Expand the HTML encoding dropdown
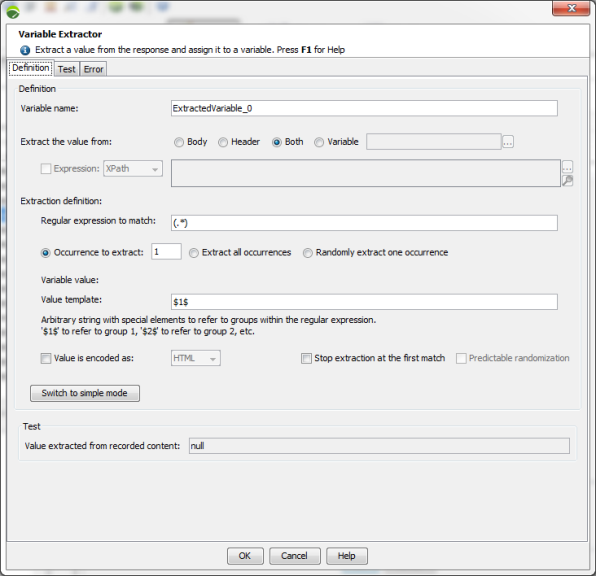This screenshot has height=576, width=596. 195,358
